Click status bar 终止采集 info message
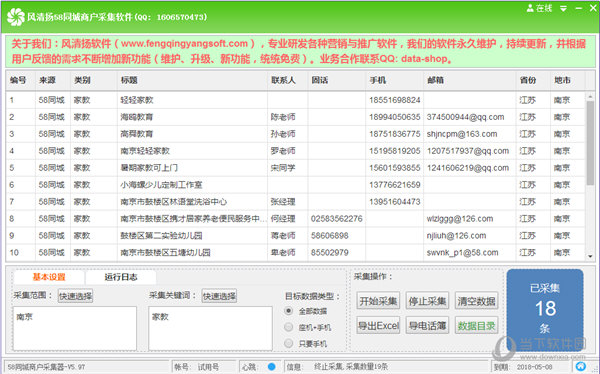 point(351,367)
